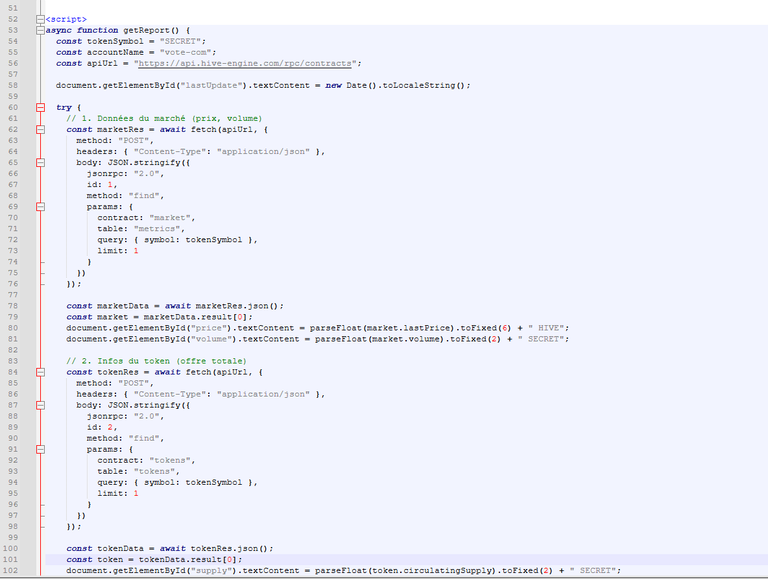
Task: Click the "tokens" contract string on line 92
Action: (x=170, y=460)
